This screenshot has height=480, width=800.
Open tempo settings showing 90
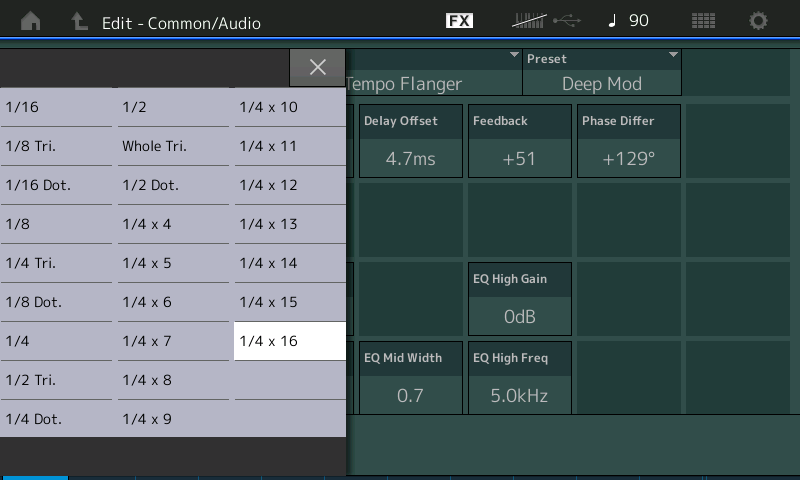[x=629, y=21]
